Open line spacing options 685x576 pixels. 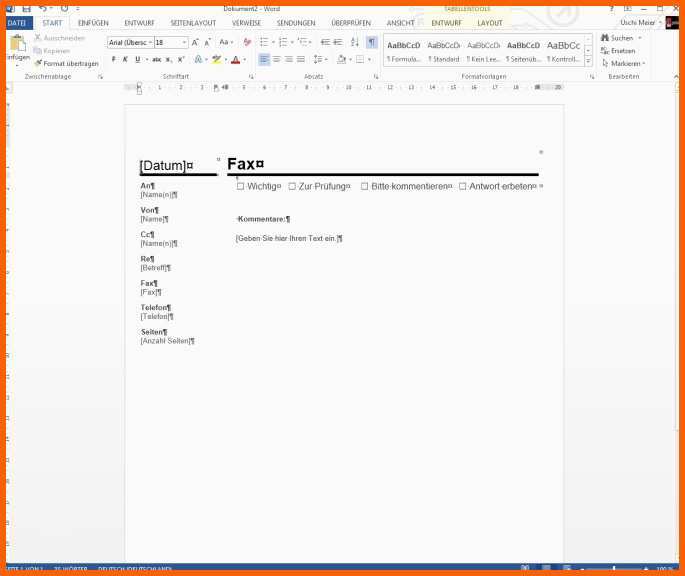pos(318,59)
